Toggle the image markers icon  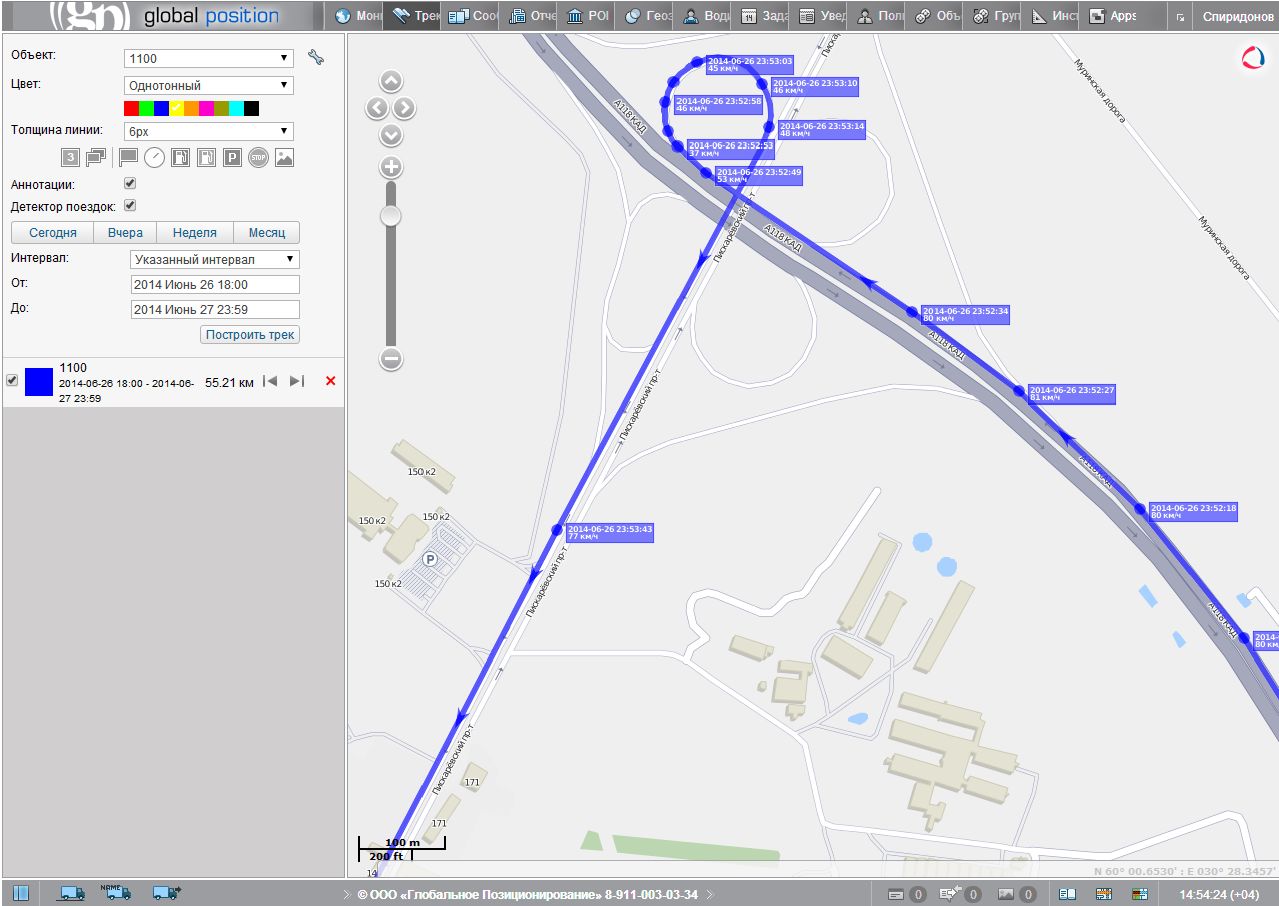[284, 157]
